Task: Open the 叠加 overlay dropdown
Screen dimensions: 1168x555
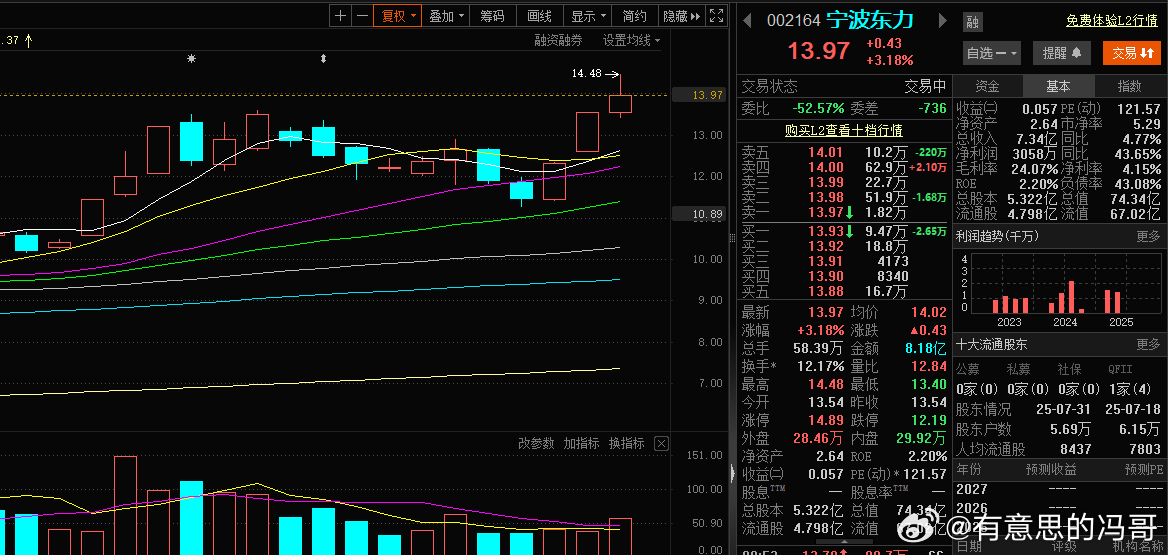Action: 445,16
